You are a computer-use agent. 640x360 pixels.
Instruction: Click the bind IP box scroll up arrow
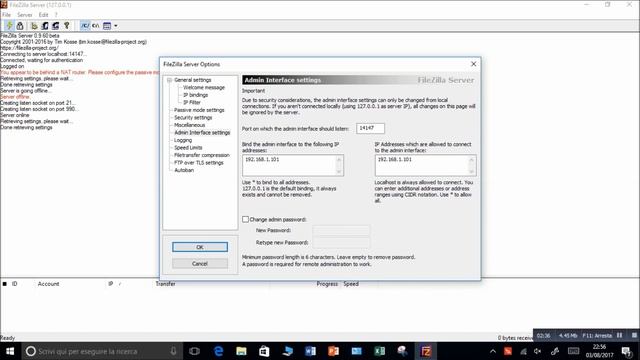click(339, 159)
